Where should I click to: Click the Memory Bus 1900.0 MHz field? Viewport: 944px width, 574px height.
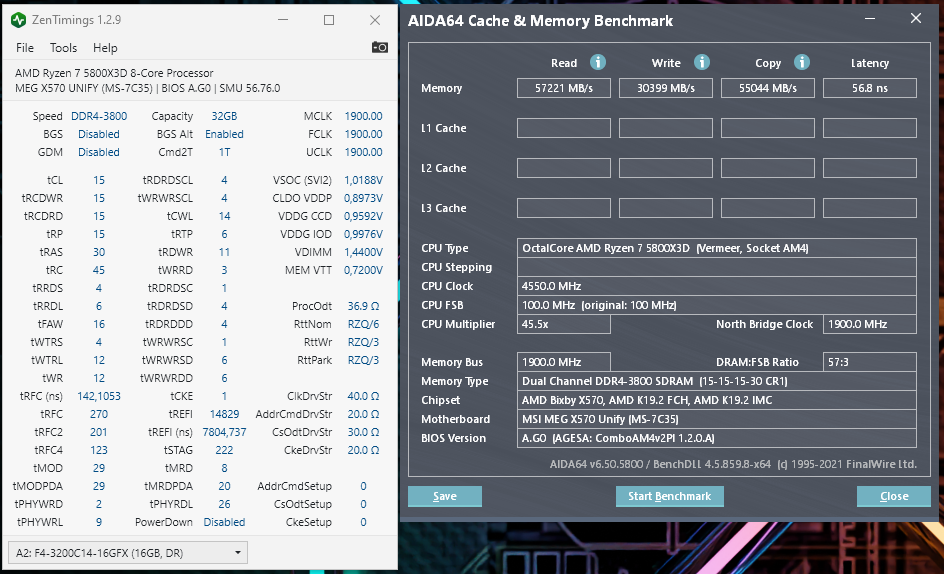pyautogui.click(x=564, y=362)
